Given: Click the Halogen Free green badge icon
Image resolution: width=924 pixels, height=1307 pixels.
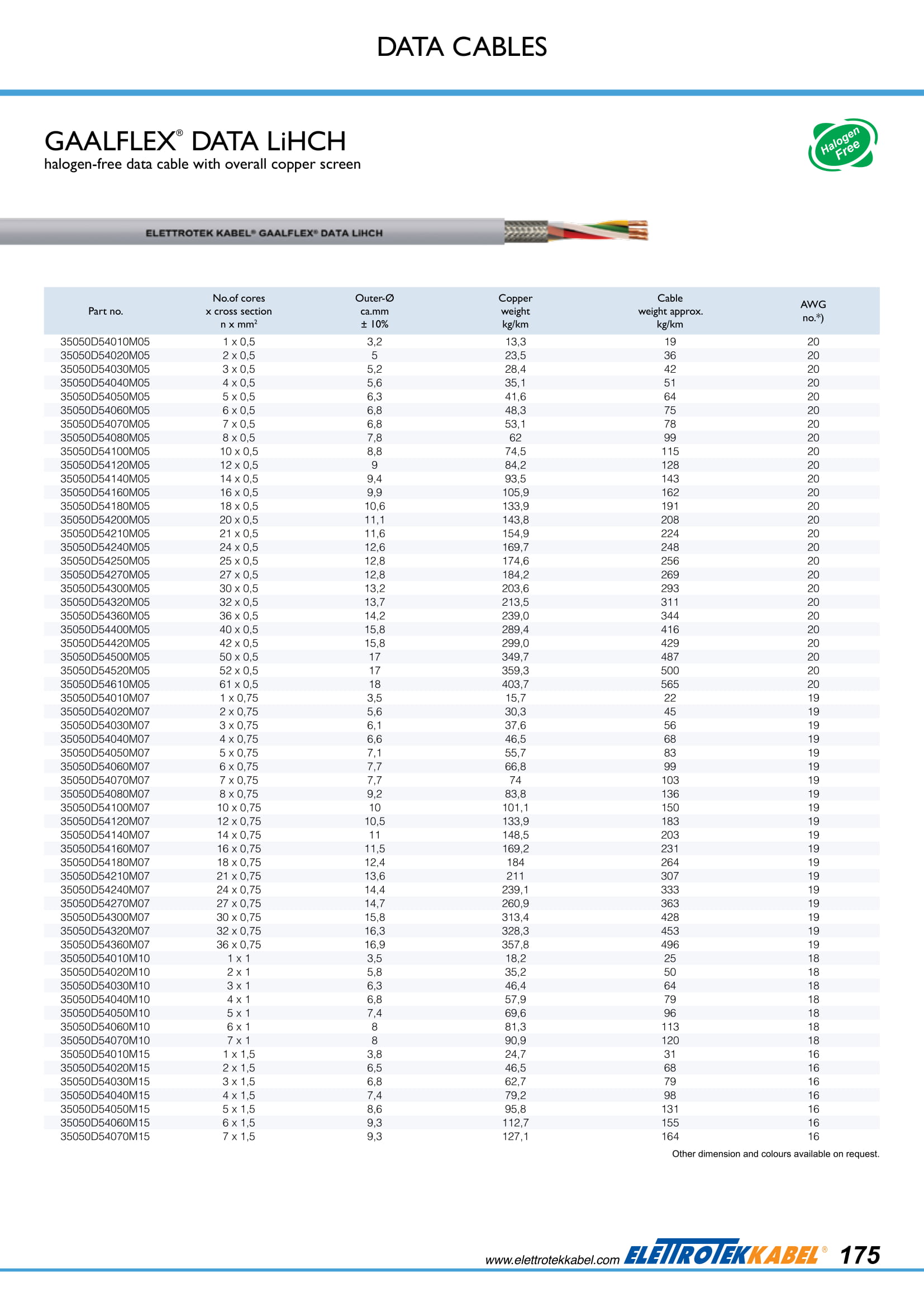Looking at the screenshot, I should 842,145.
